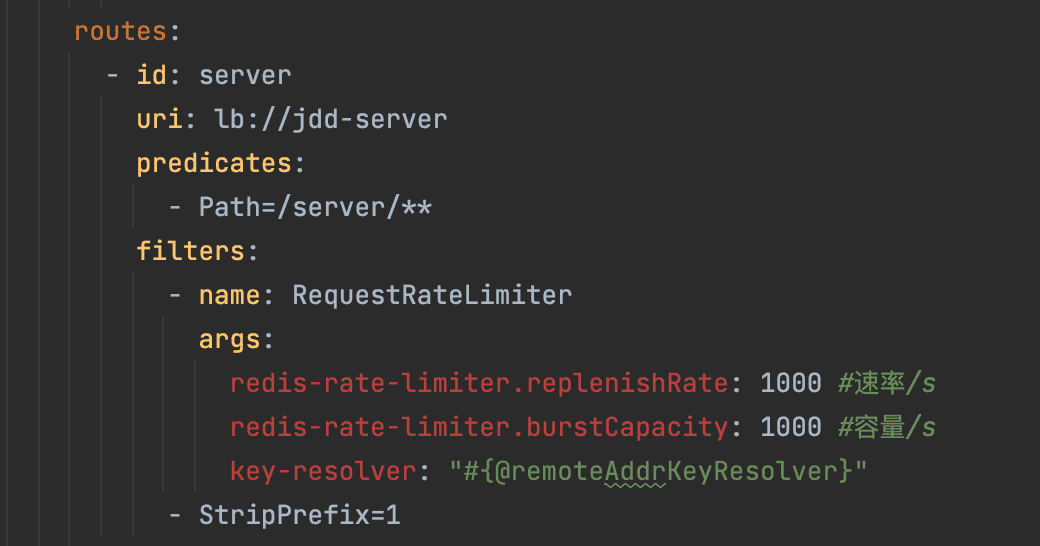This screenshot has height=546, width=1040.
Task: Click the '#速率/s' comment
Action: tap(887, 383)
